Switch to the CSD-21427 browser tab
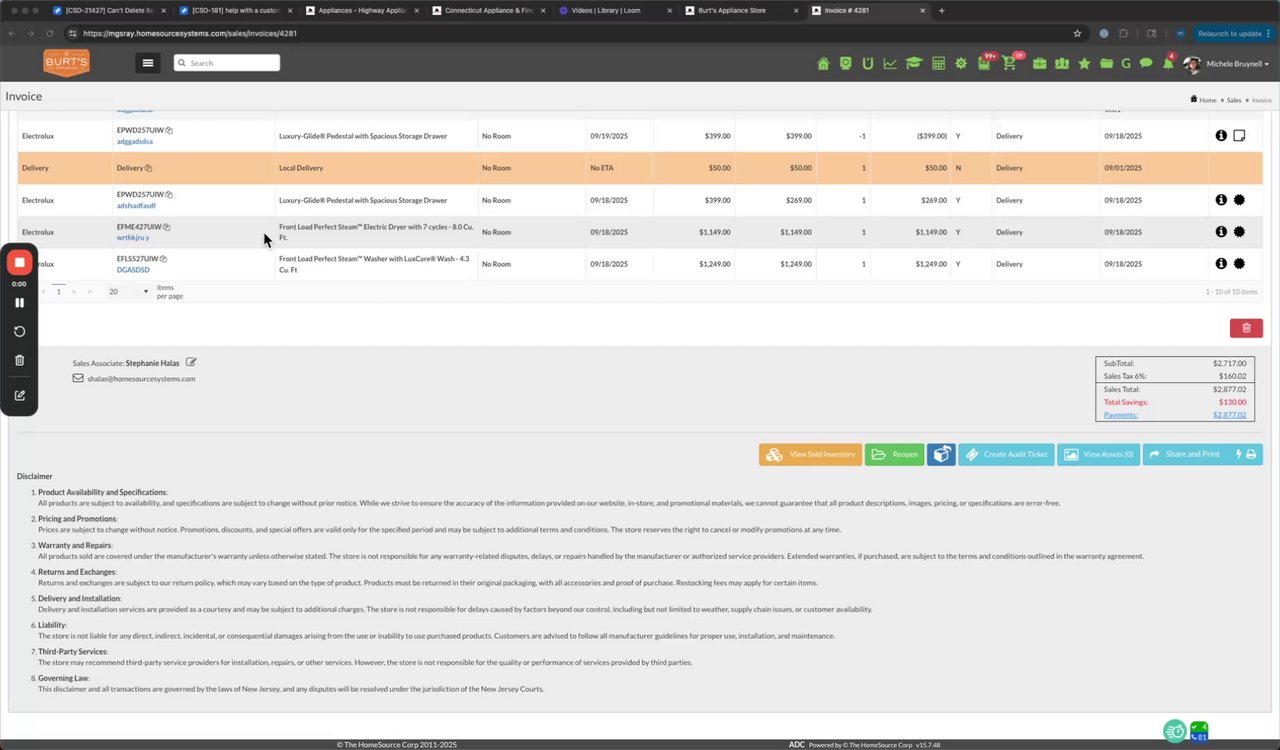 (109, 10)
